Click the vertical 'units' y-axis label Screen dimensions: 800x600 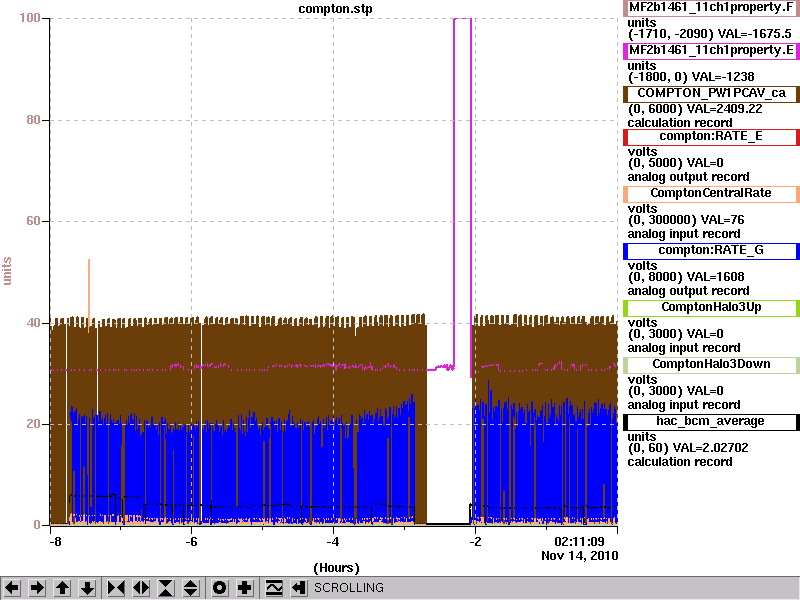tap(7, 271)
